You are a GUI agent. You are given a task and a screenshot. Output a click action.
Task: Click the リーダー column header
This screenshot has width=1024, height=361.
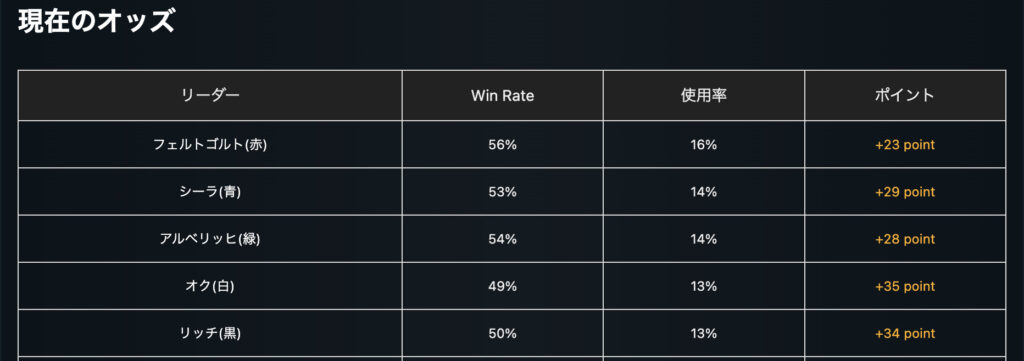click(210, 95)
